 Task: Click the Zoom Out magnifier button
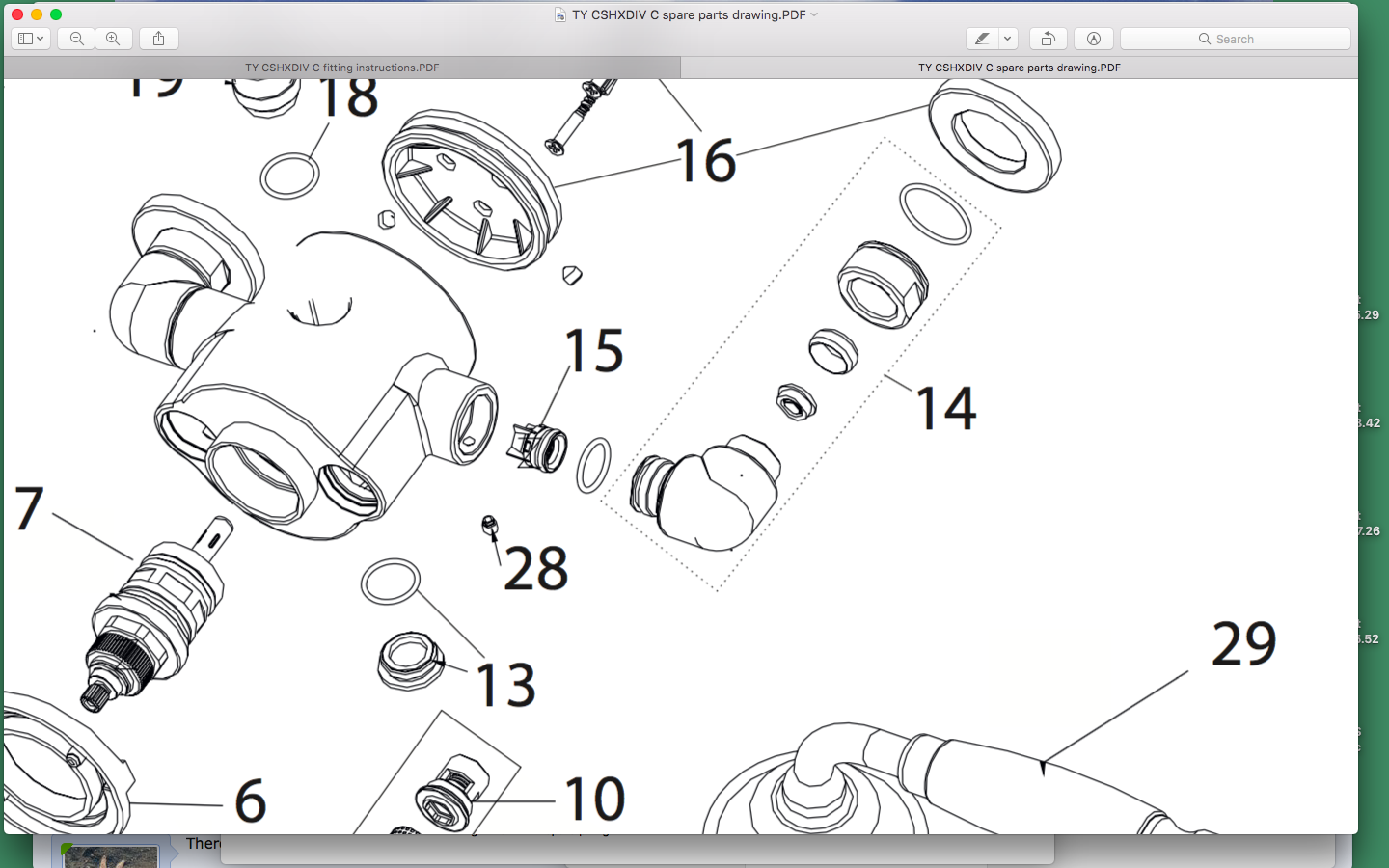pyautogui.click(x=76, y=39)
